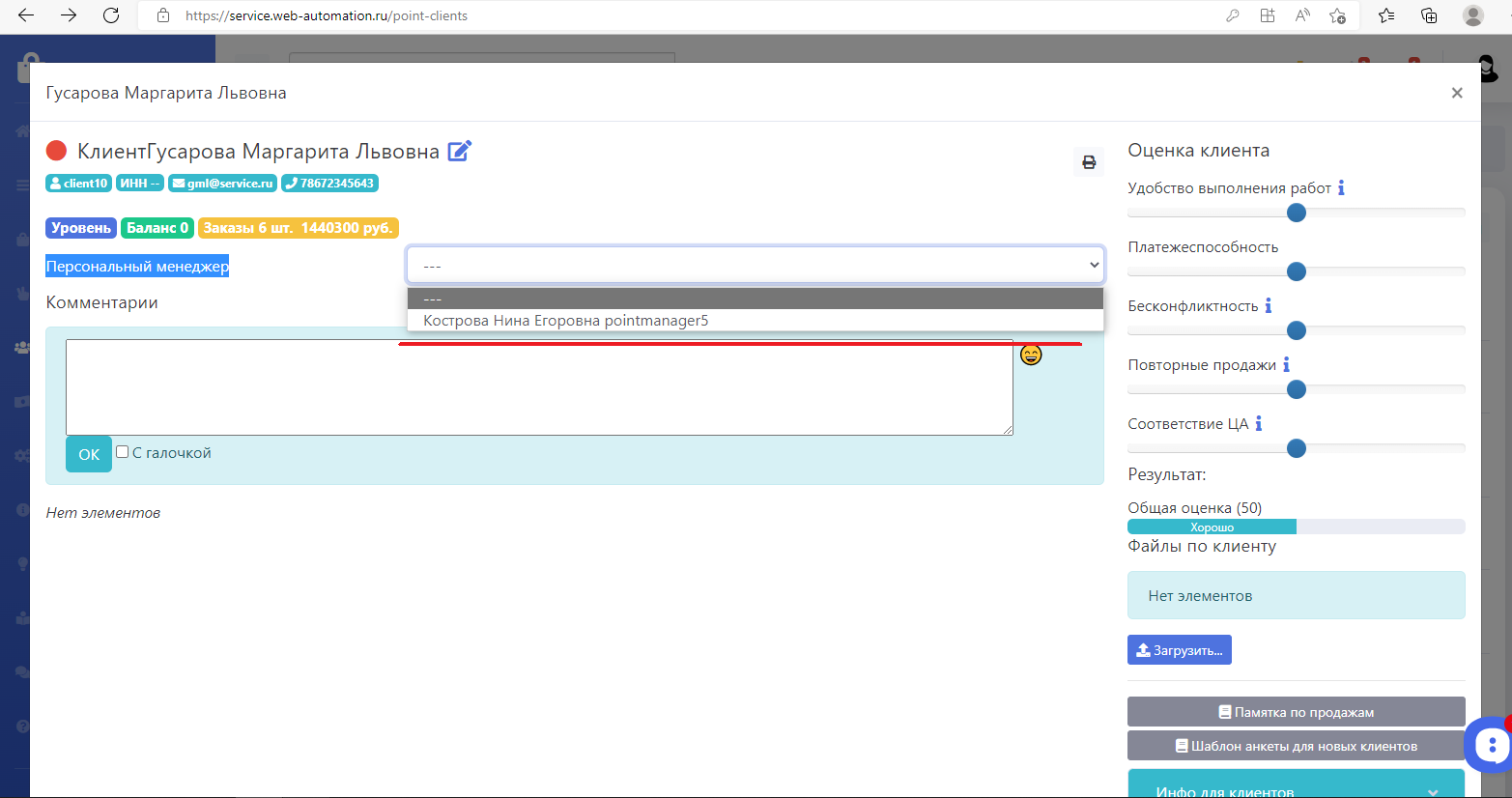This screenshot has height=798, width=1512.
Task: Open Памятка по продажам
Action: tap(1296, 712)
